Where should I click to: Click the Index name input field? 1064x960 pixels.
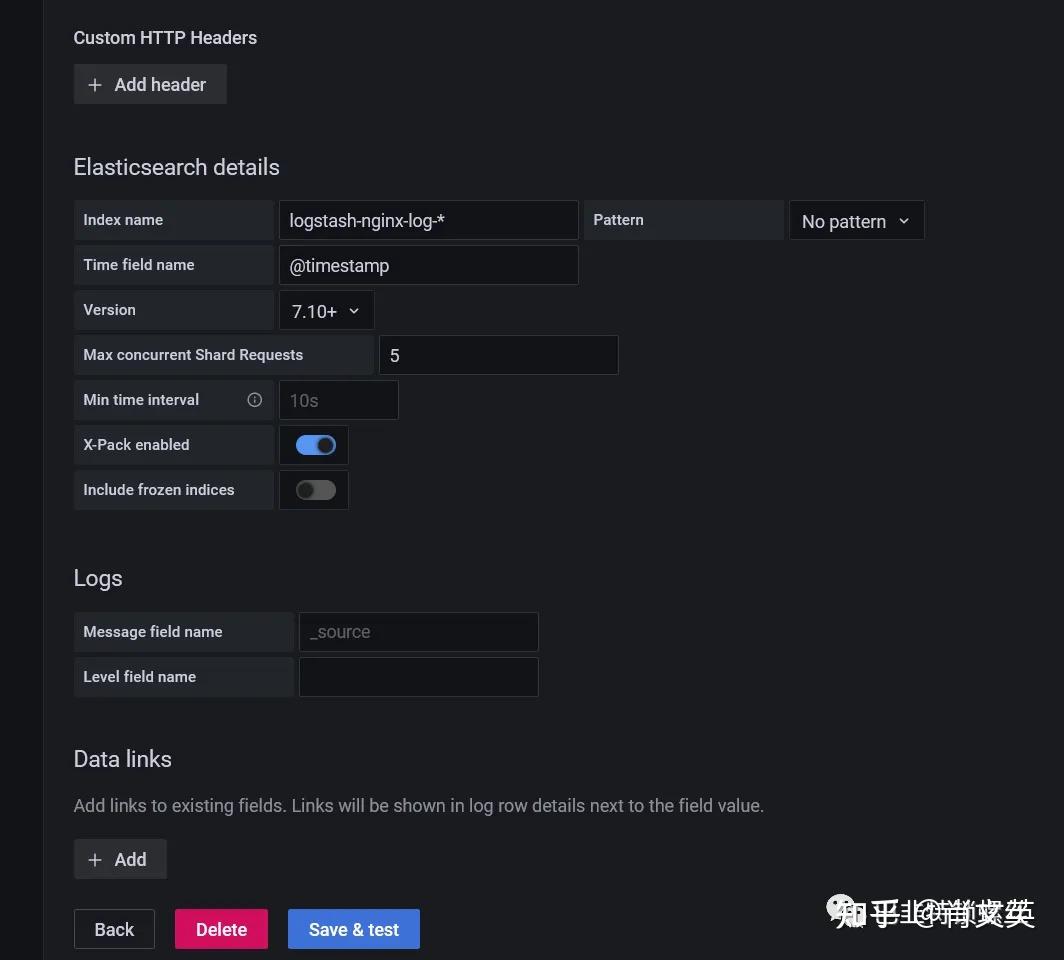coord(428,220)
